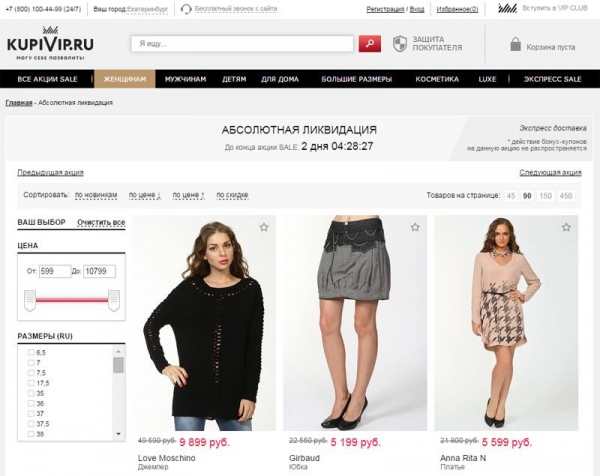Image resolution: width=600 pixels, height=476 pixels.
Task: Click the right price slider handle
Action: click(114, 300)
